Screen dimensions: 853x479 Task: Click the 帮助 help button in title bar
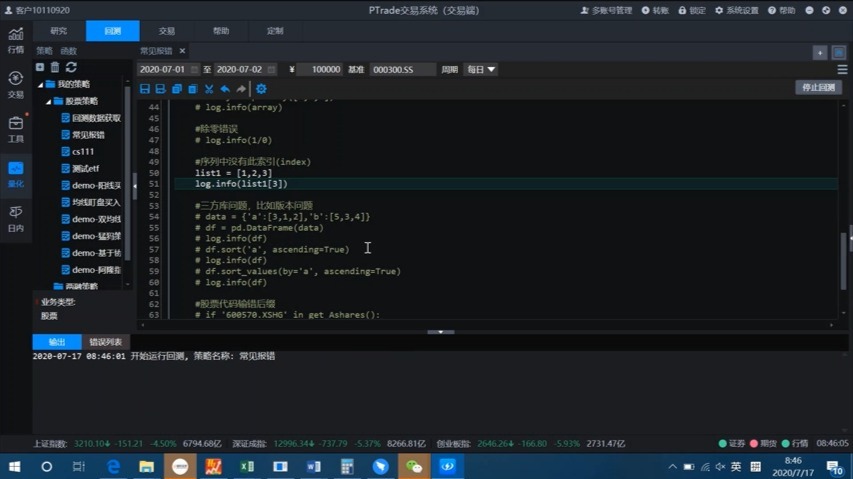(x=781, y=10)
